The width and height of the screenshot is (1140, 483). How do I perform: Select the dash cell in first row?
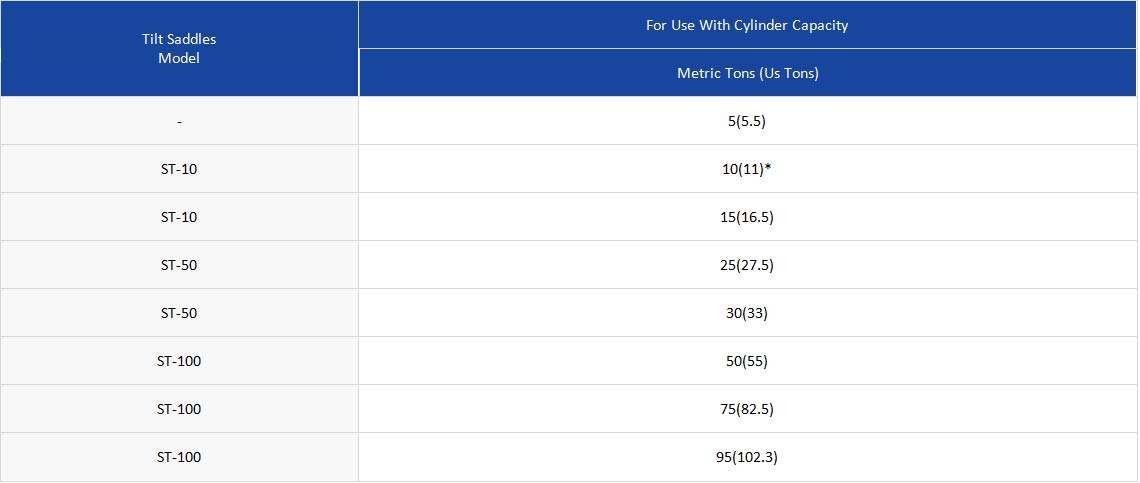[x=179, y=121]
